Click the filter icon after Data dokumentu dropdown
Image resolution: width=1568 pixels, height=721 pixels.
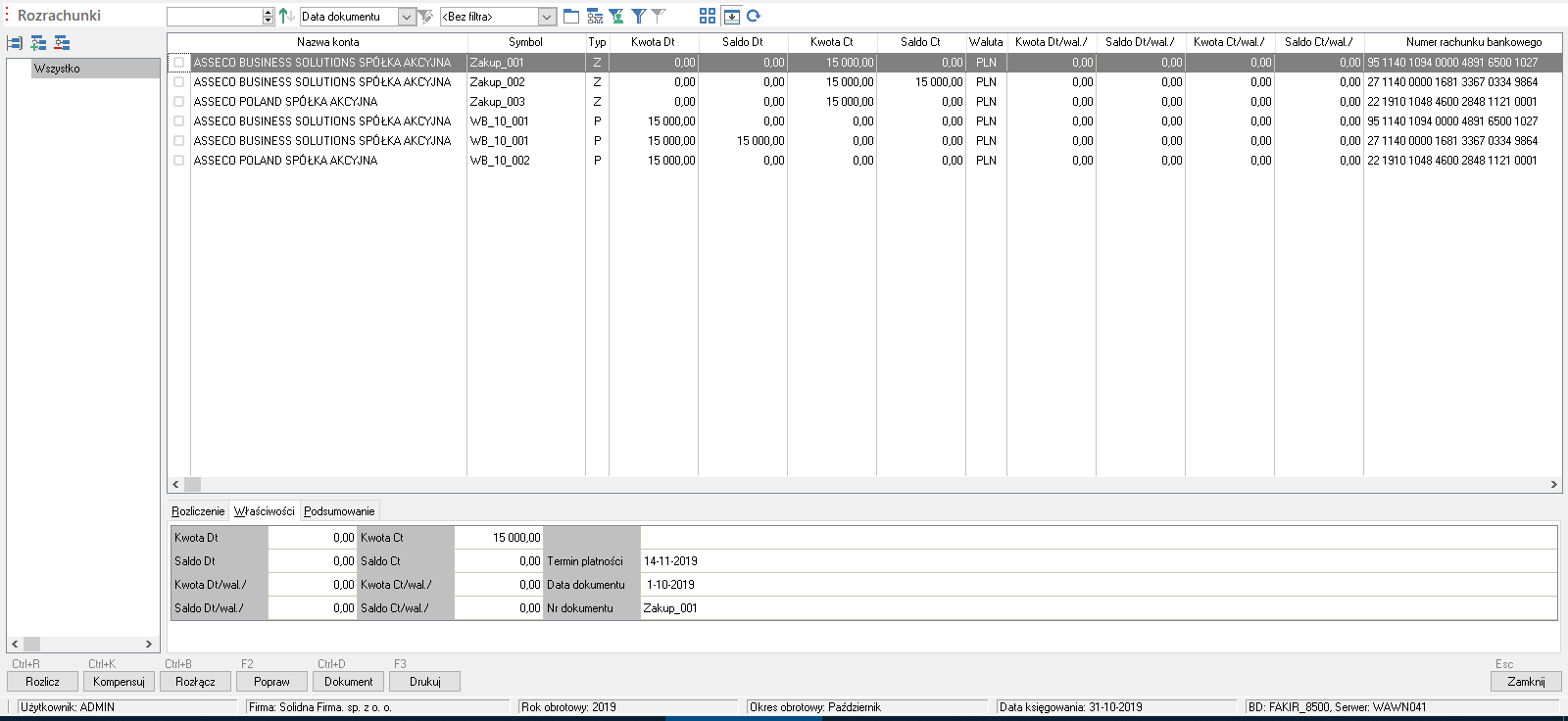[425, 16]
